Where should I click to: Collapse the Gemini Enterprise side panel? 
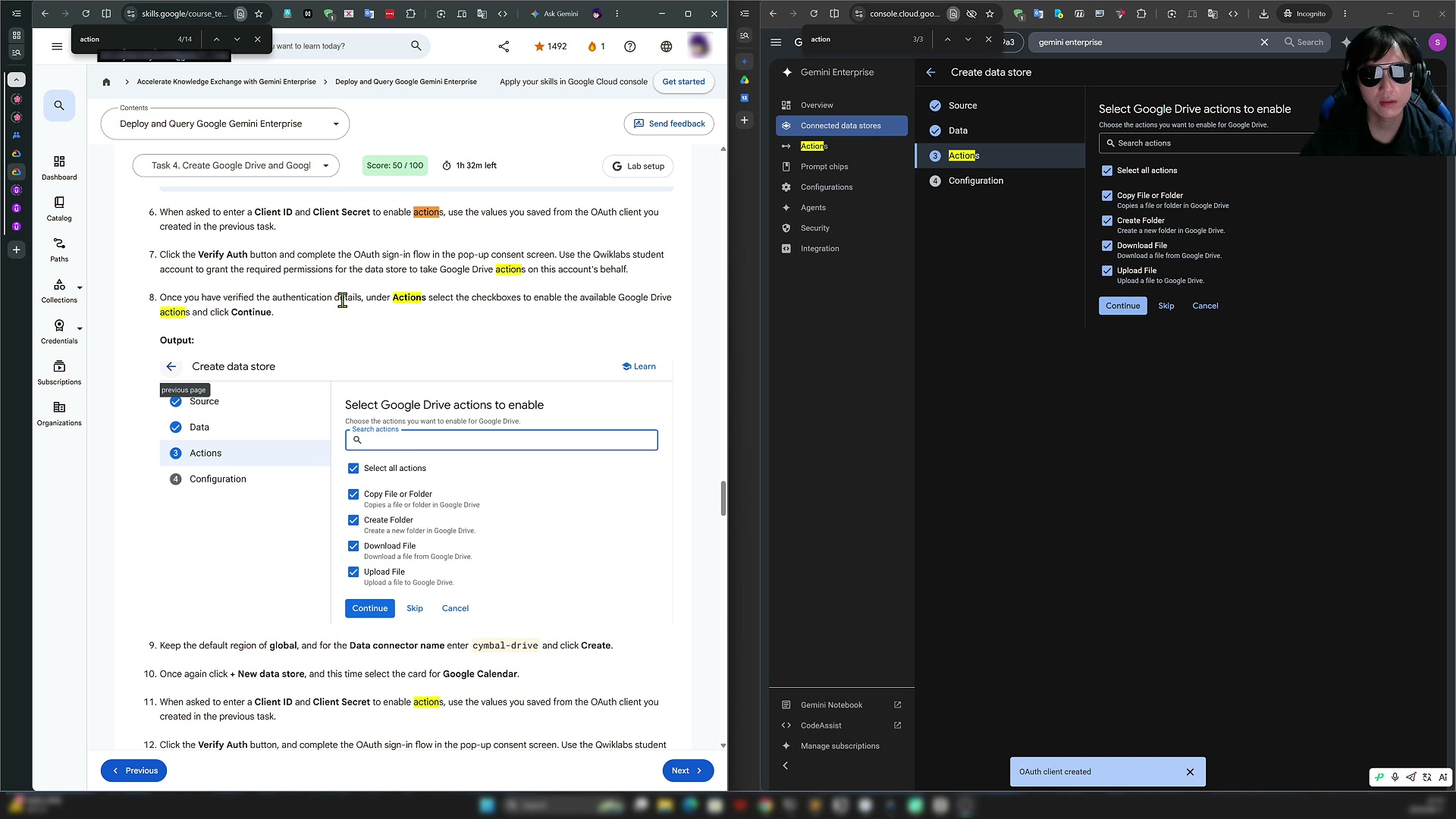click(786, 766)
